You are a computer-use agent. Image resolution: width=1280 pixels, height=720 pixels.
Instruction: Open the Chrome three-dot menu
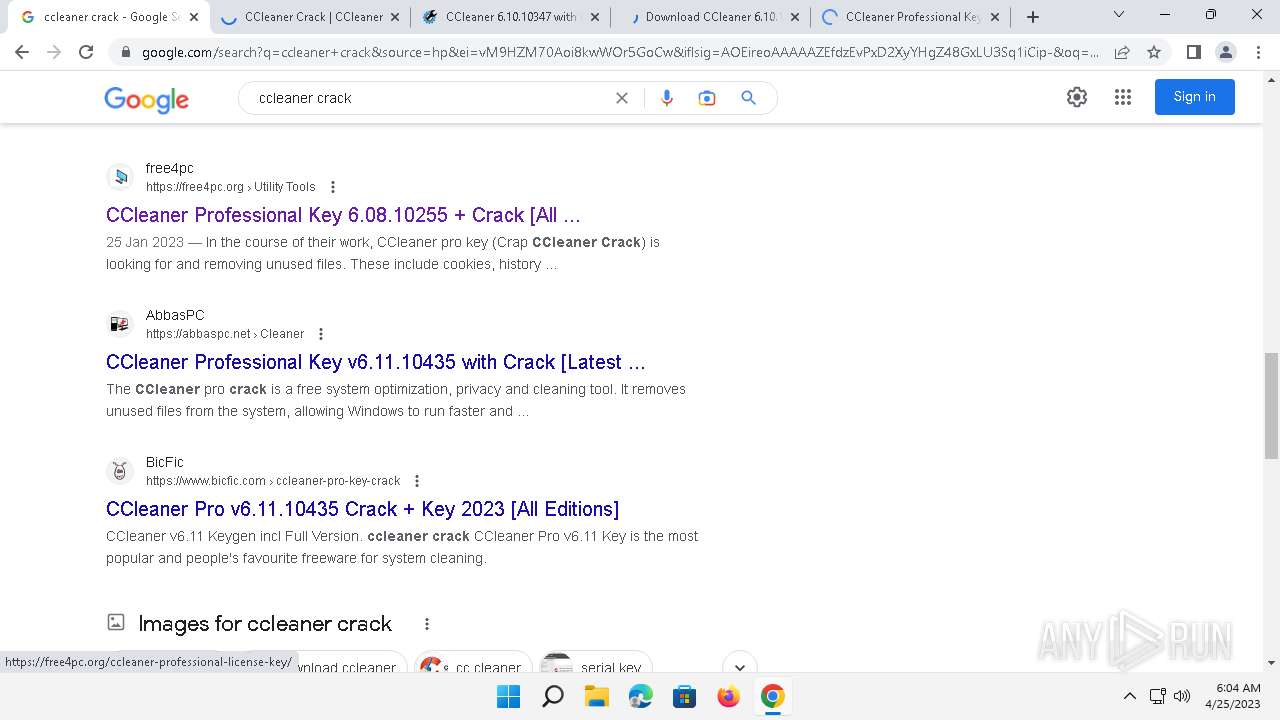pyautogui.click(x=1258, y=52)
